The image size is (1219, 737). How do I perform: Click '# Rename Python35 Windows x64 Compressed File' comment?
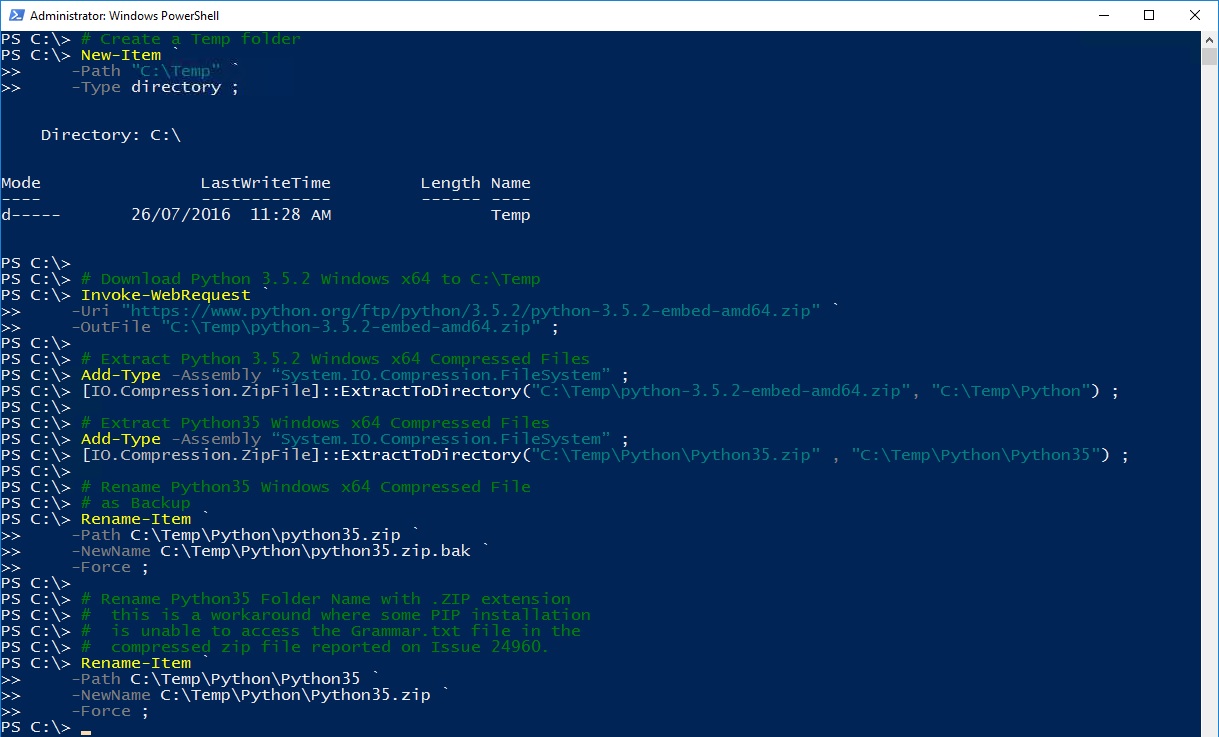point(306,487)
